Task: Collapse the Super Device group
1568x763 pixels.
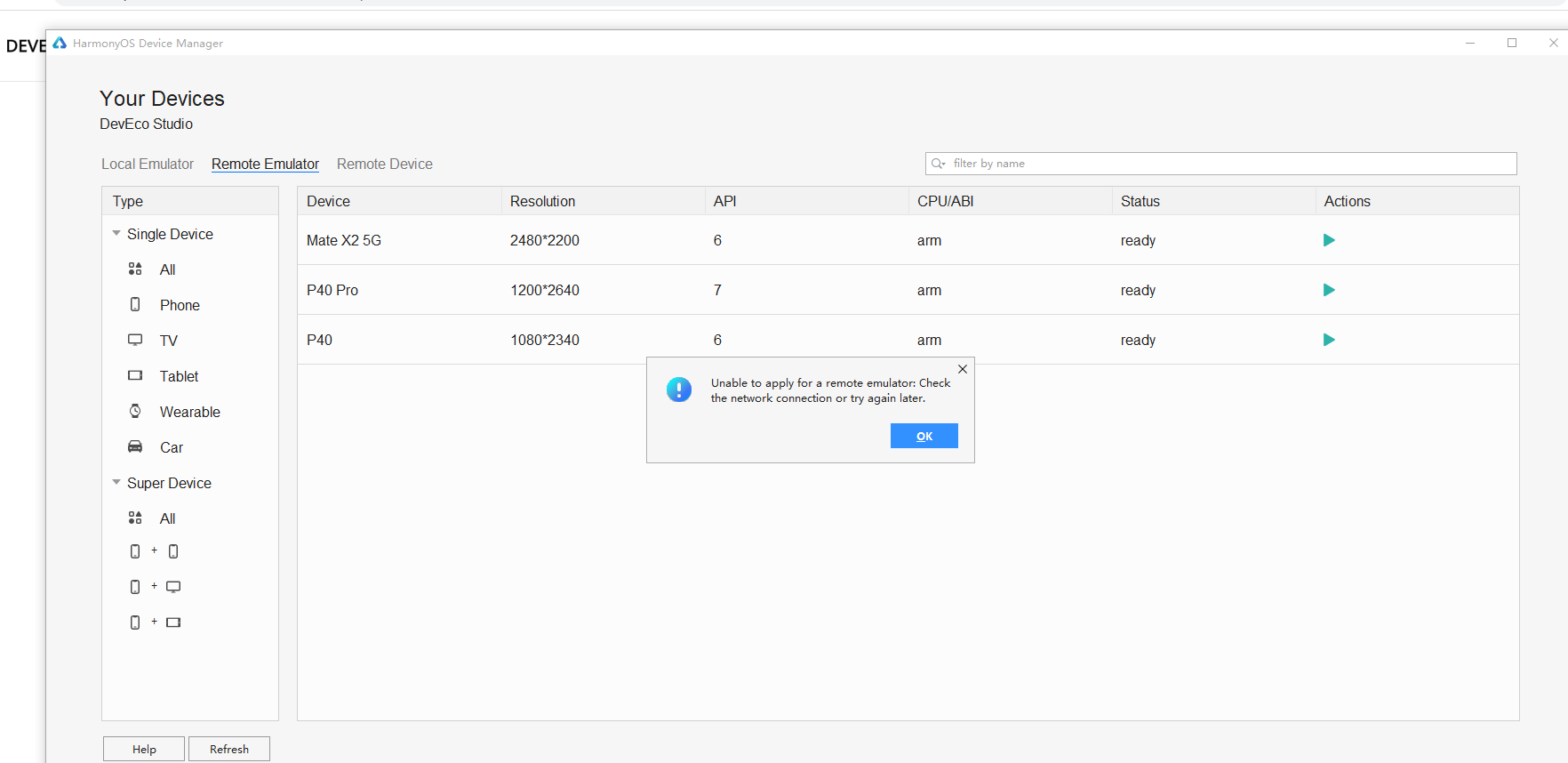Action: pyautogui.click(x=116, y=482)
